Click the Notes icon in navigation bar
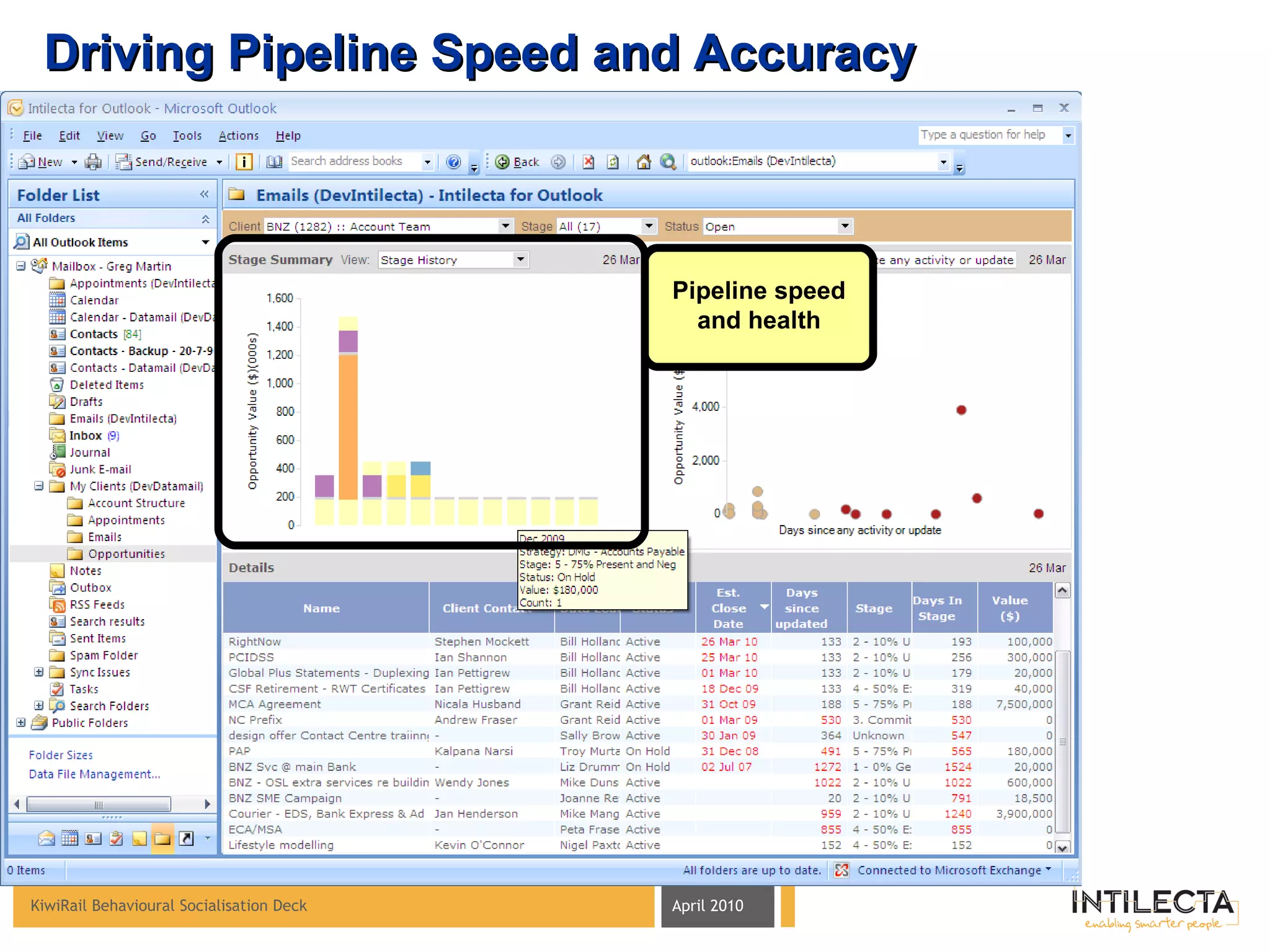 140,839
